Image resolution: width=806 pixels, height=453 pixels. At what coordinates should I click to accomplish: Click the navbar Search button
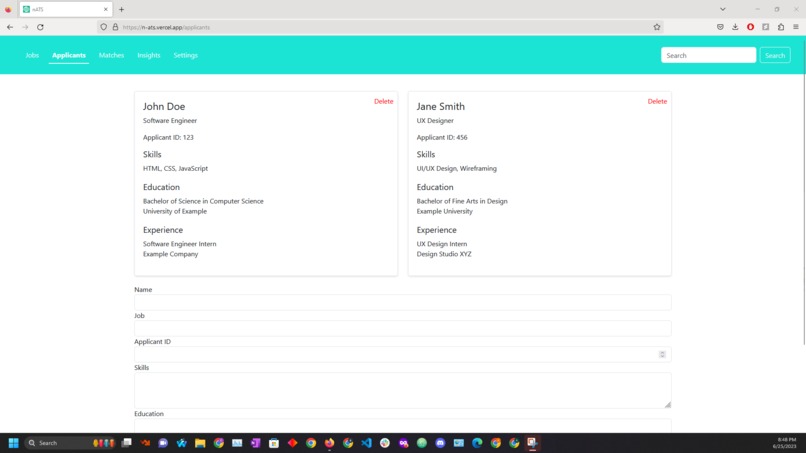[x=775, y=55]
